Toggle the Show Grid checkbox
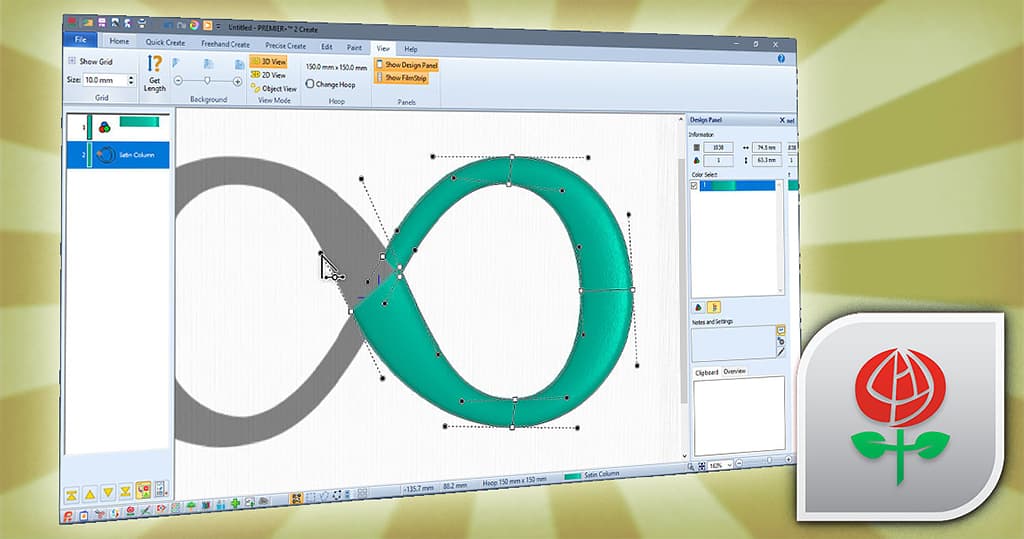1024x539 pixels. pyautogui.click(x=73, y=61)
